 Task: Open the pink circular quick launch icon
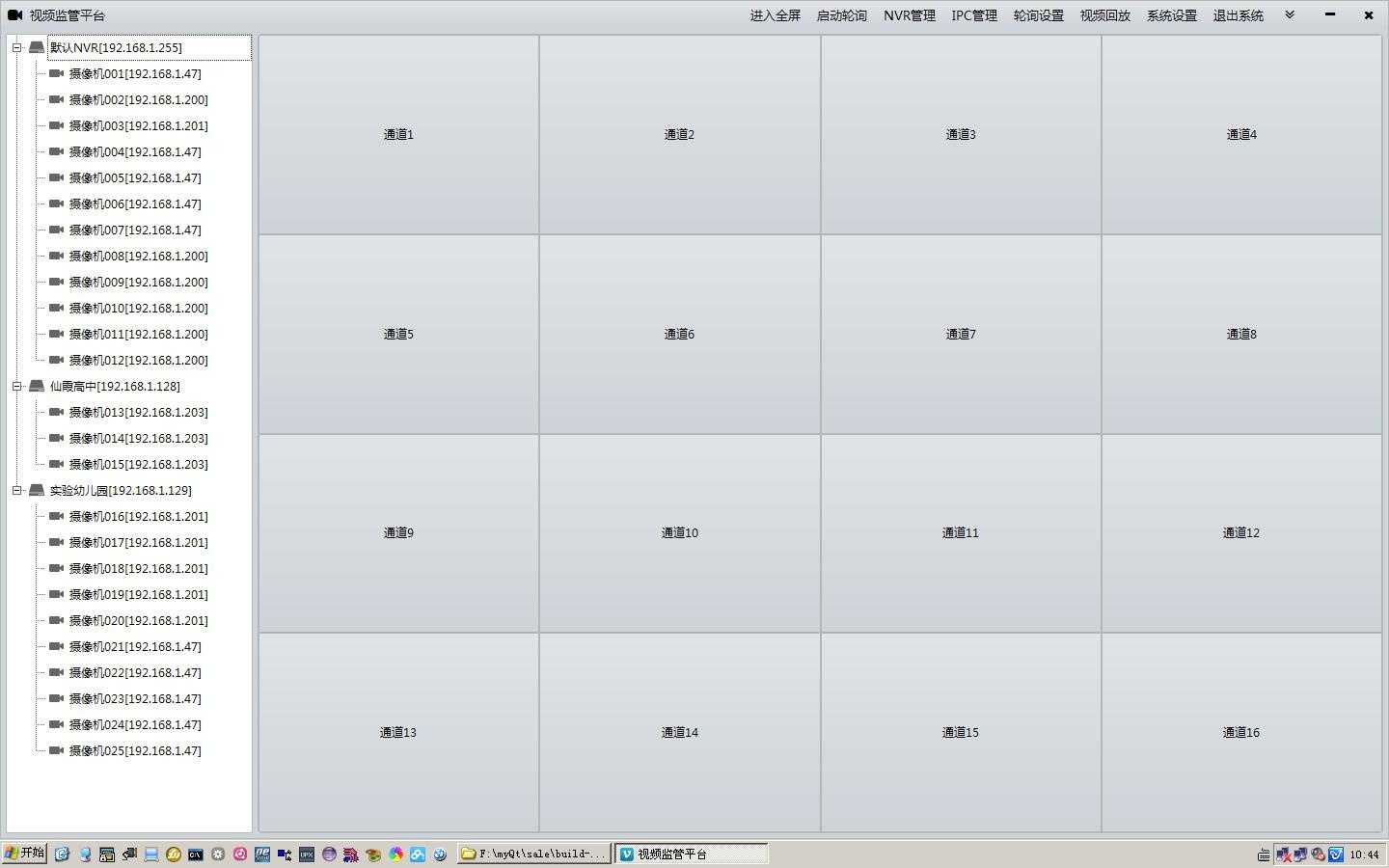pyautogui.click(x=240, y=854)
